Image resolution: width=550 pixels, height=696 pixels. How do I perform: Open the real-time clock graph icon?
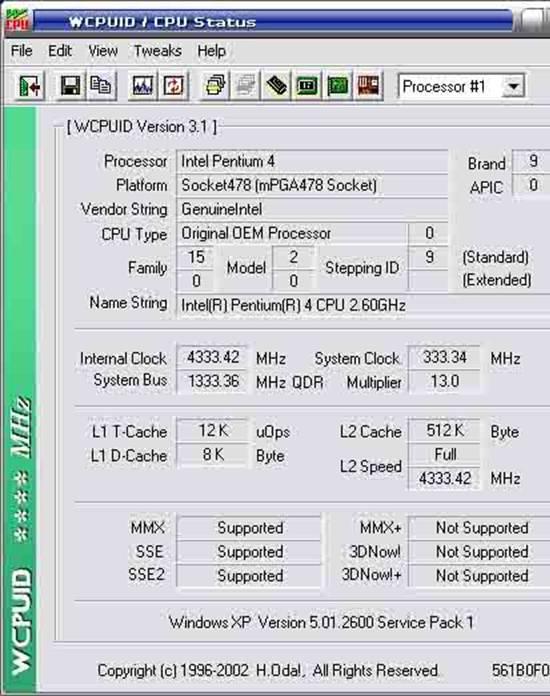[143, 85]
